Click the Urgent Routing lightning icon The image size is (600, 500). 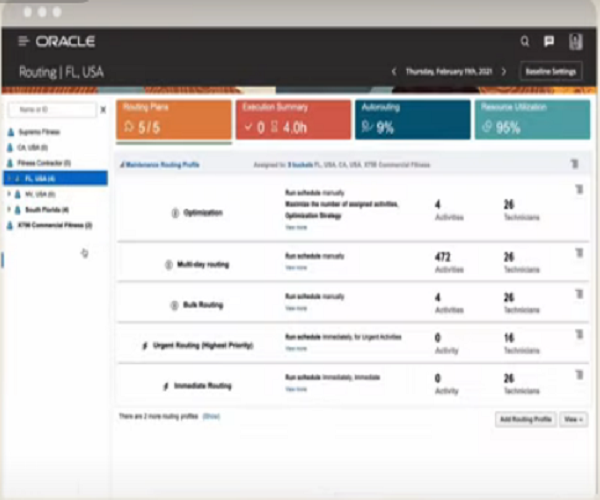pyautogui.click(x=145, y=346)
